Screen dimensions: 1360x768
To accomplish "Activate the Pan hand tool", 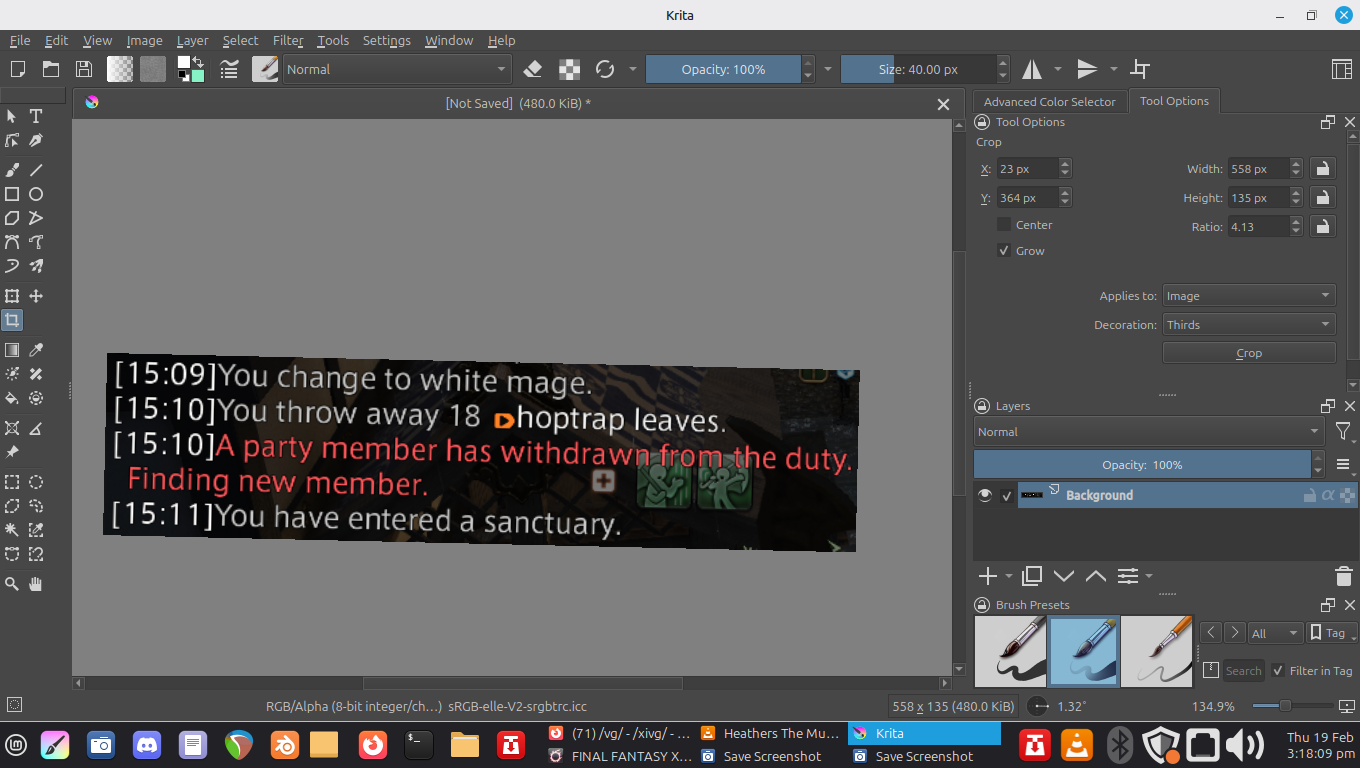I will pos(36,584).
